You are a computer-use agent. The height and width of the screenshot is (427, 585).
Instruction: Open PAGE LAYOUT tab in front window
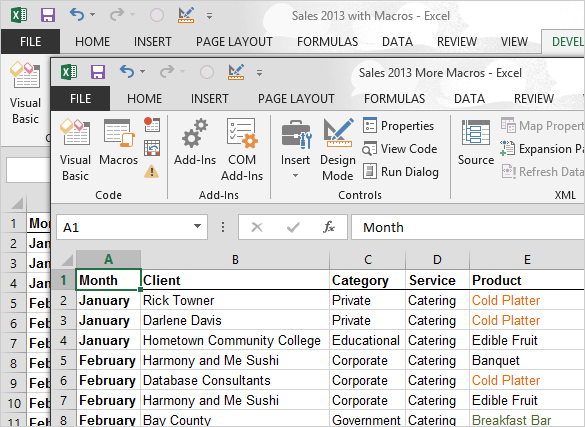pos(296,98)
